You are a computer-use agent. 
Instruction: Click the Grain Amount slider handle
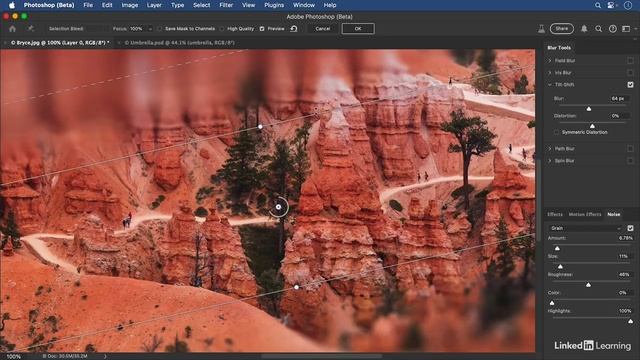(x=557, y=248)
